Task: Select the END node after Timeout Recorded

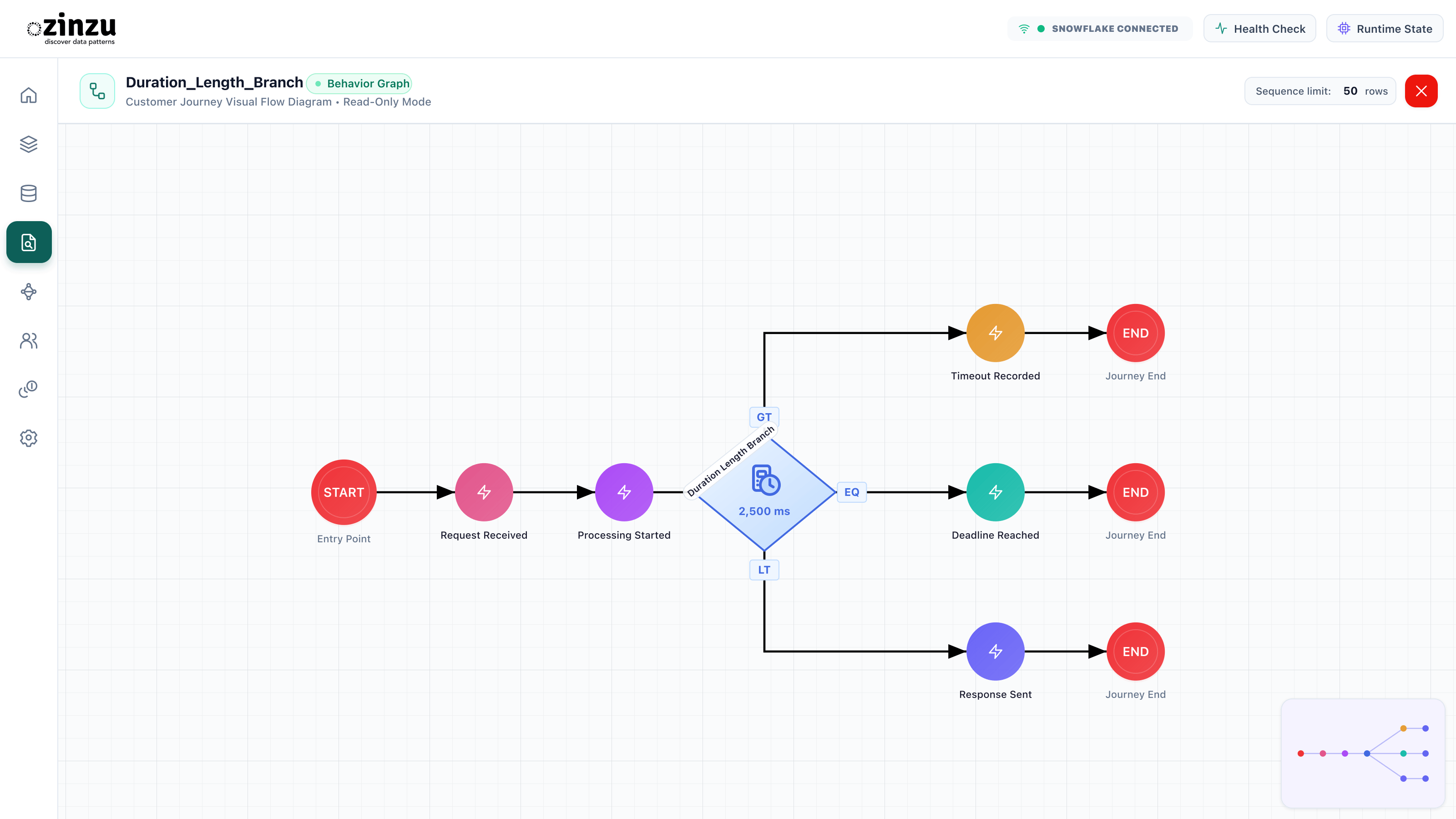Action: 1136,333
